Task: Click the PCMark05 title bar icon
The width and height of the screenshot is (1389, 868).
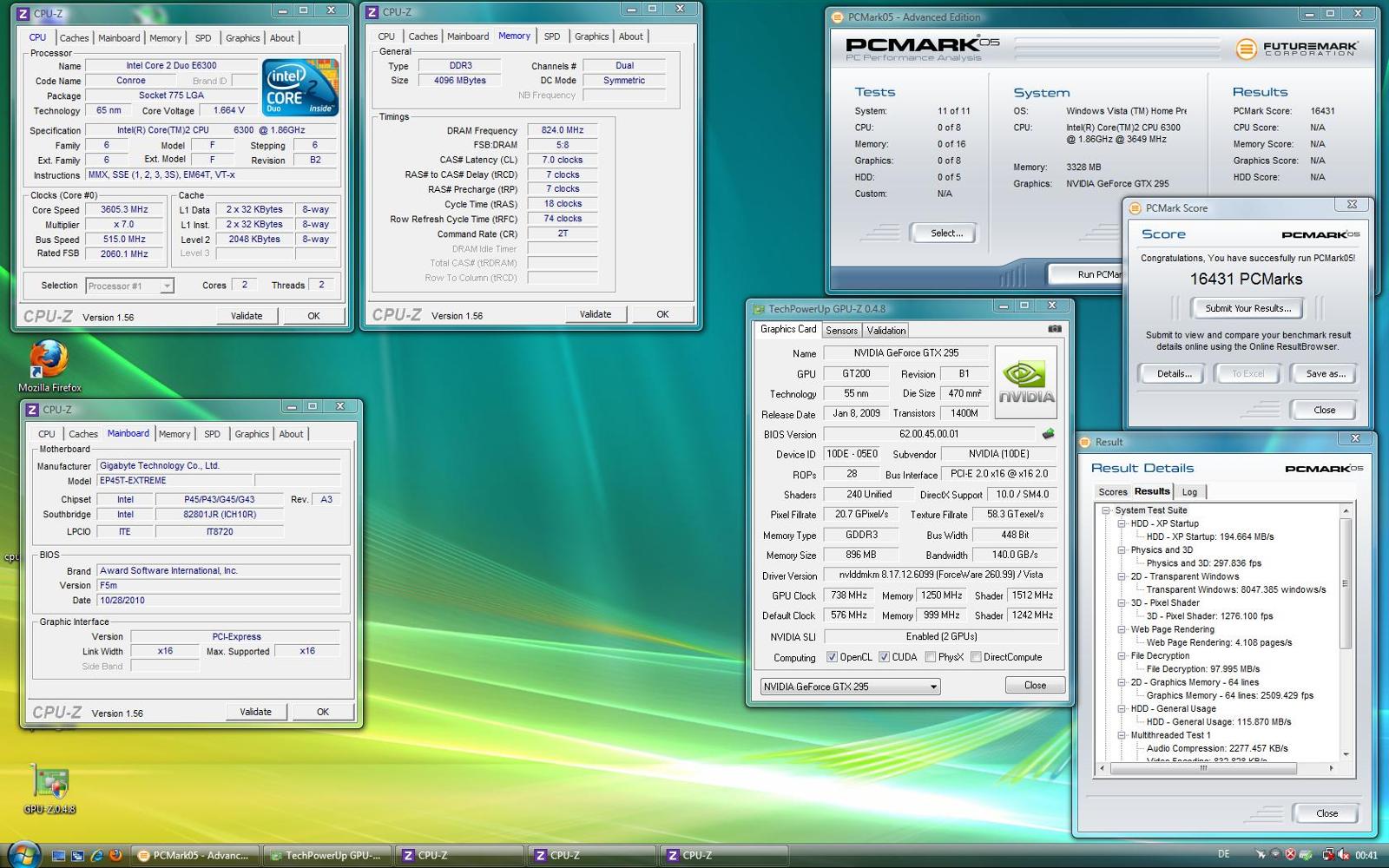Action: (837, 17)
